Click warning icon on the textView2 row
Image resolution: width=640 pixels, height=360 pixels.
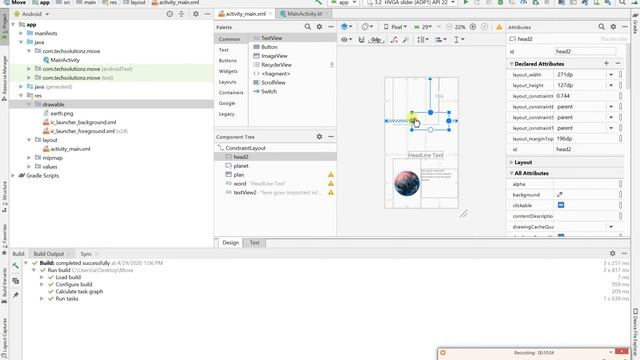pos(331,192)
